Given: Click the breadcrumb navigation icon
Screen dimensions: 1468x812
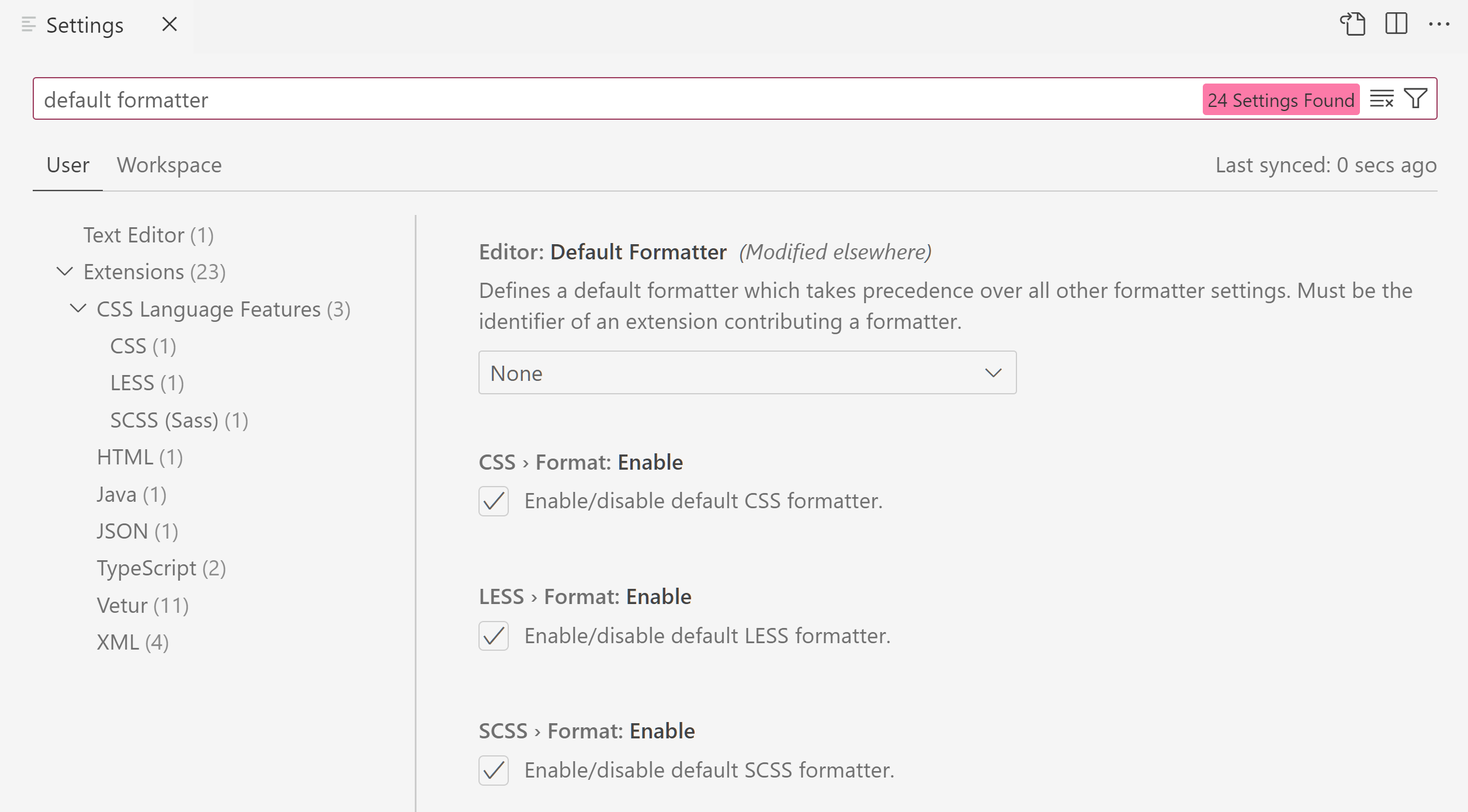Looking at the screenshot, I should click(x=27, y=24).
